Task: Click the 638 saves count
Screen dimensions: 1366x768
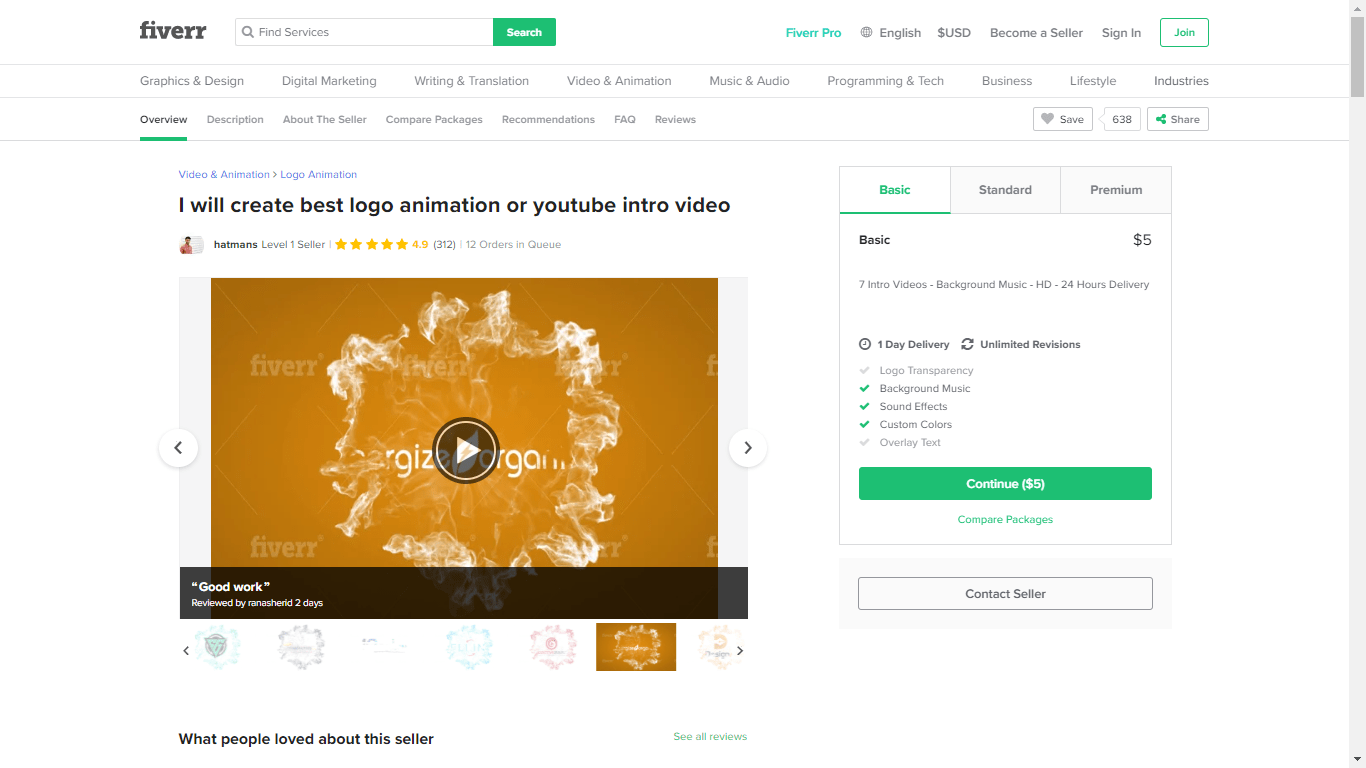Action: (1122, 119)
